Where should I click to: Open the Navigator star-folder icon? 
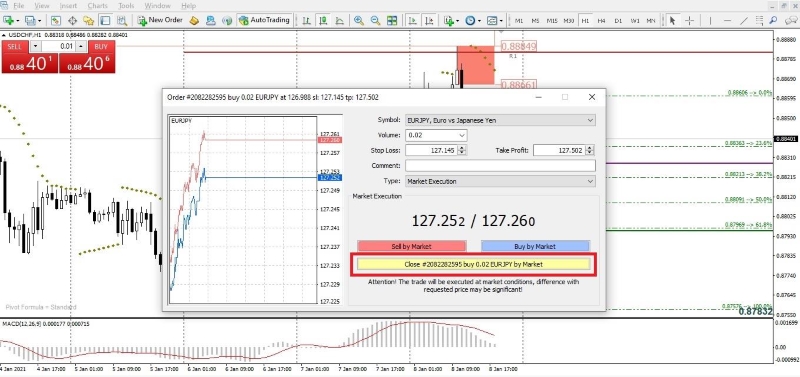point(88,20)
